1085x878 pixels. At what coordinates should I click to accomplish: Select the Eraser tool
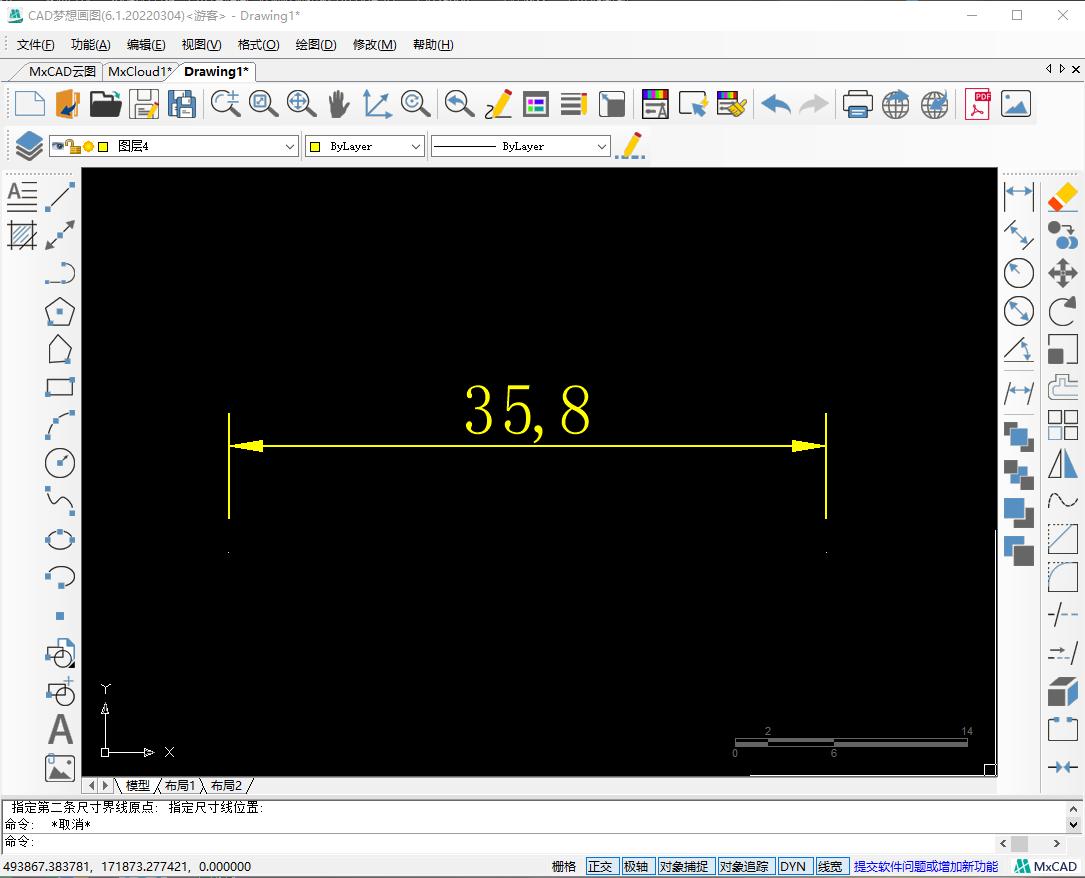click(1062, 197)
